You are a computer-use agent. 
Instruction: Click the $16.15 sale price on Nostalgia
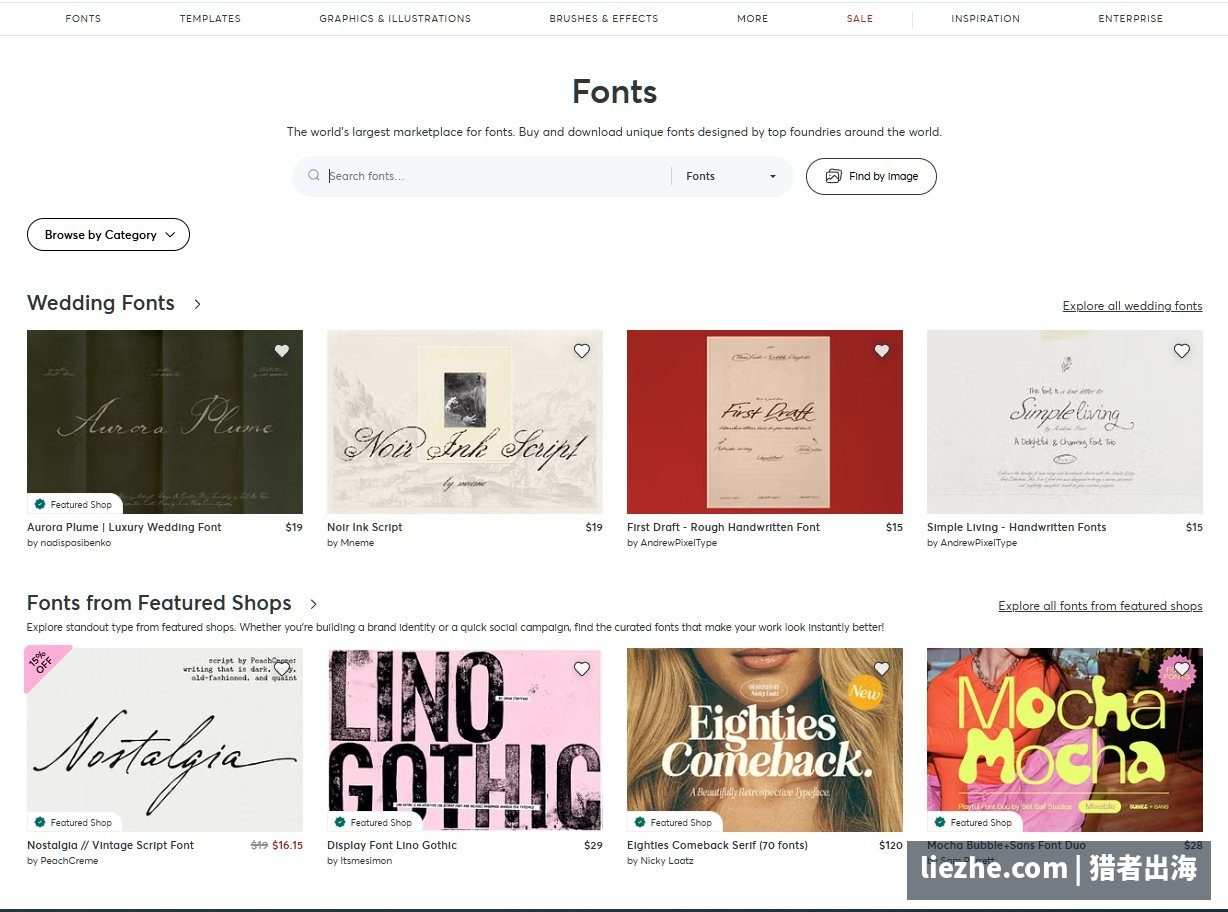[287, 845]
